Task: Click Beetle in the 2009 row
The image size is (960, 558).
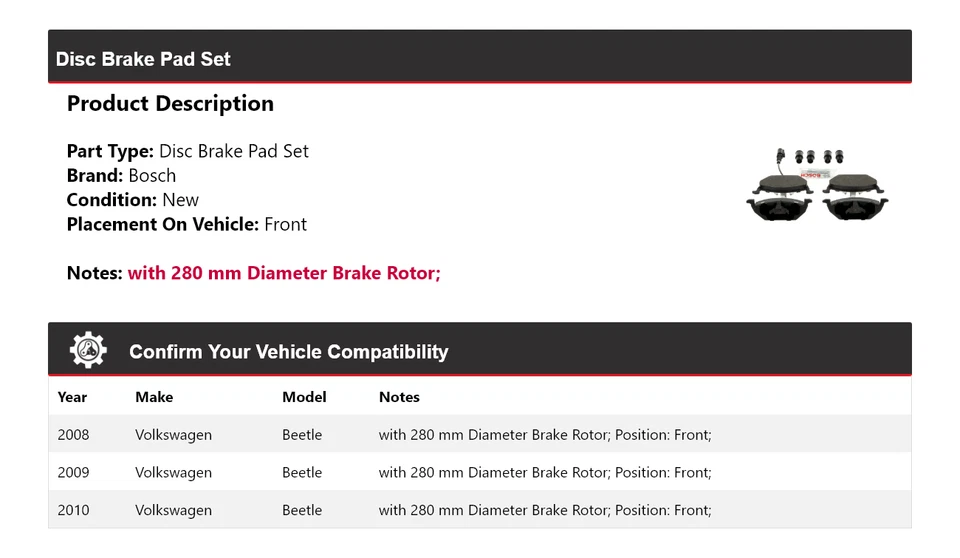Action: pos(302,472)
